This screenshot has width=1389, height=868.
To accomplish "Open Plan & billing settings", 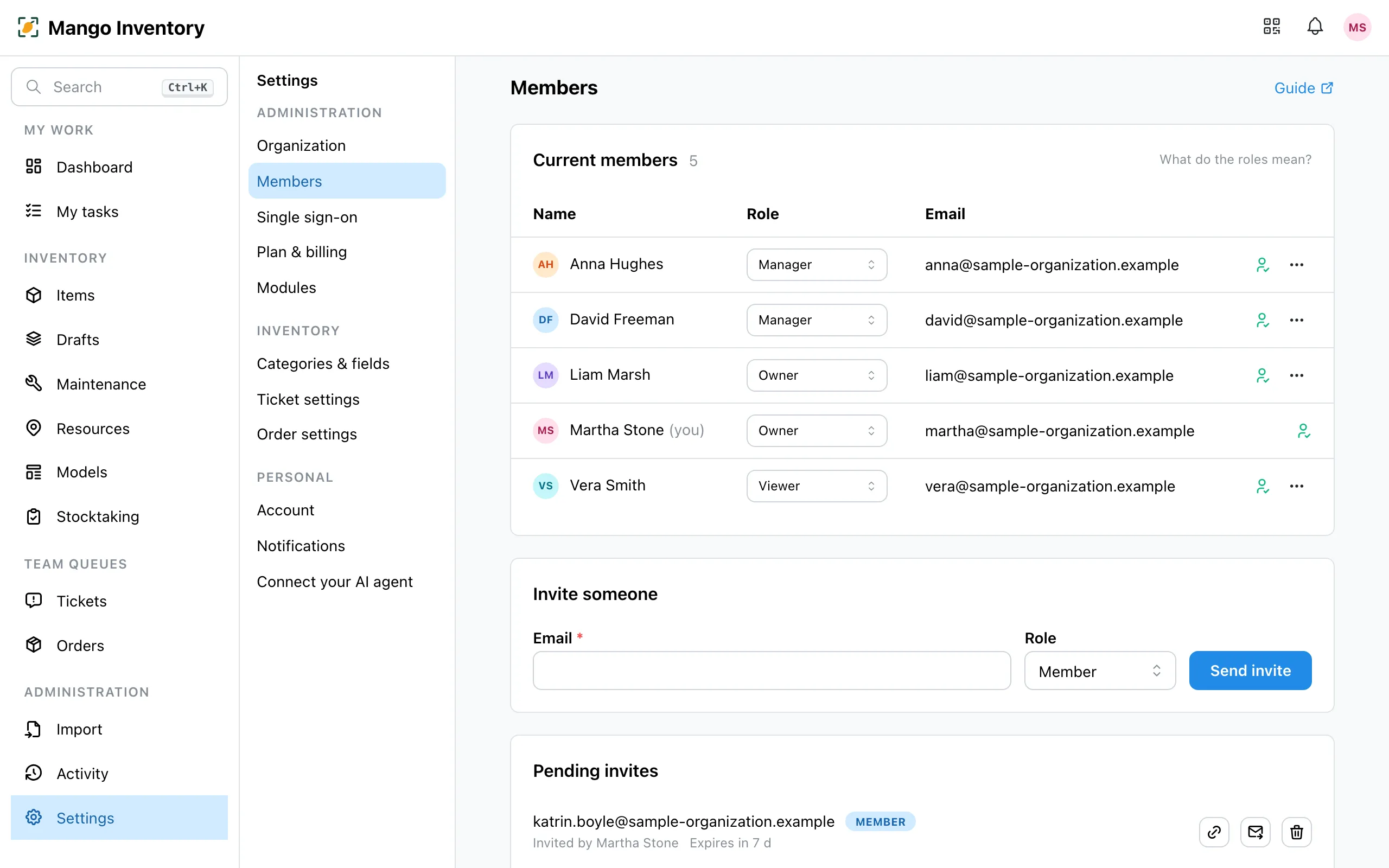I will (347, 252).
